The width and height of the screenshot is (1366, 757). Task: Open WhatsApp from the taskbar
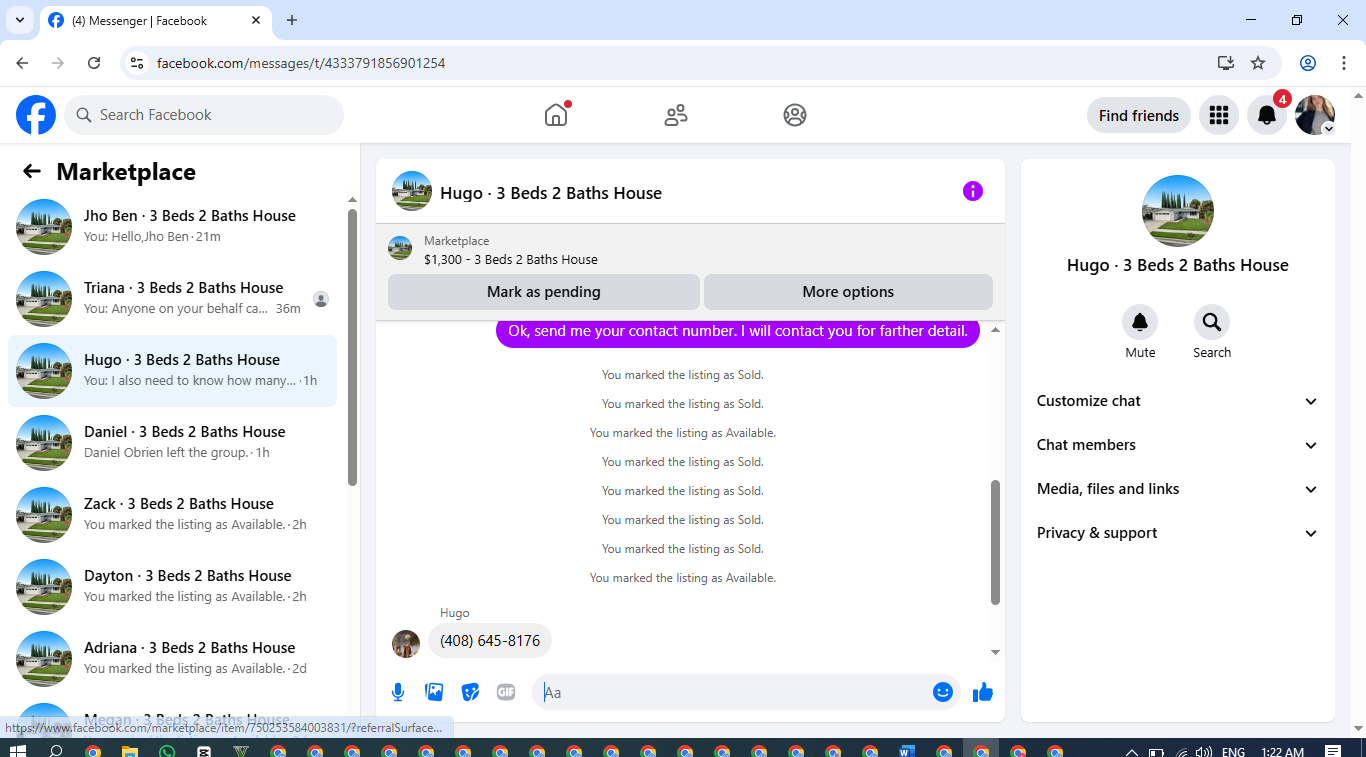167,751
